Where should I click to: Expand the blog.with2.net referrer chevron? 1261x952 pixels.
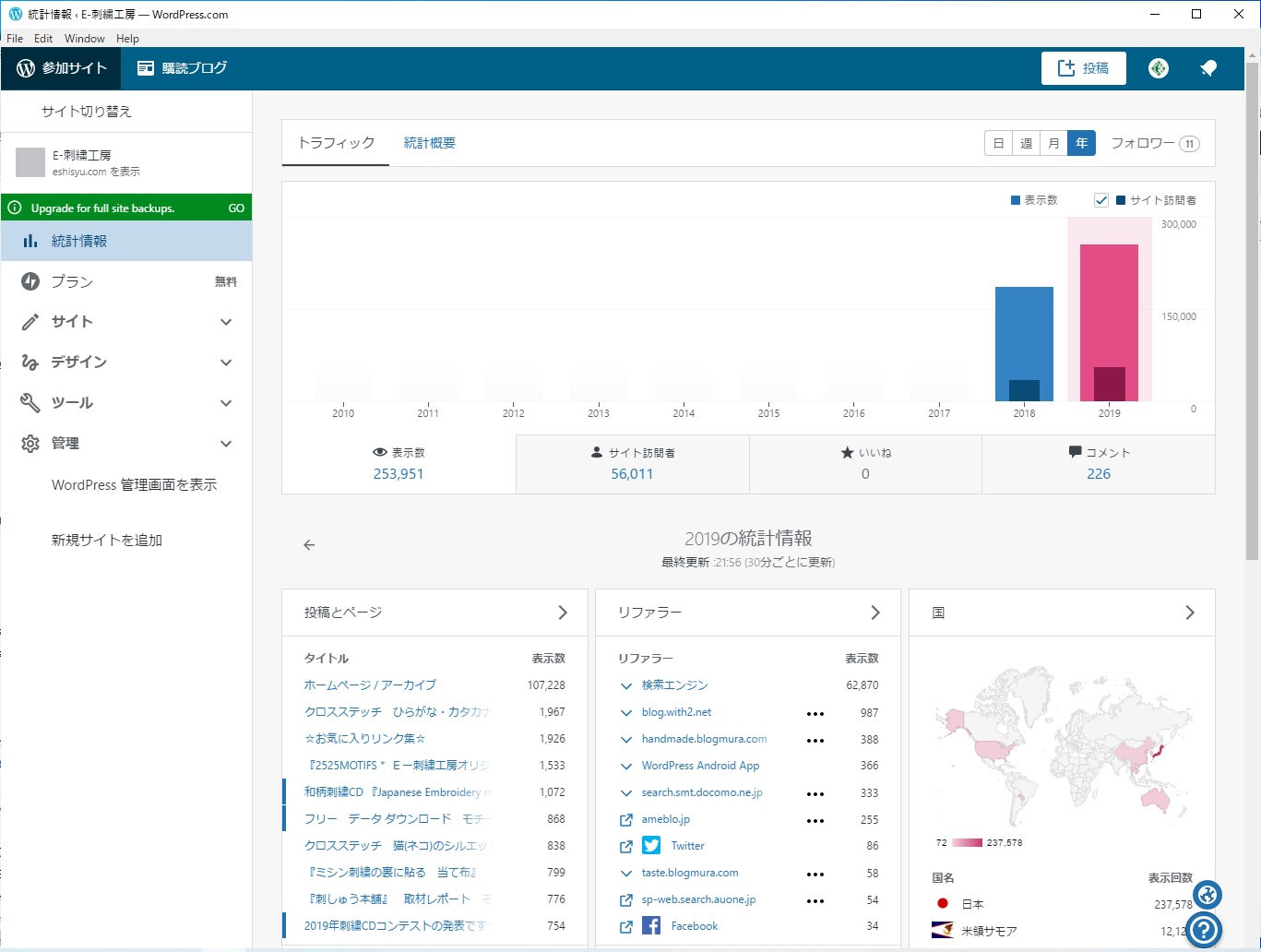coord(626,713)
